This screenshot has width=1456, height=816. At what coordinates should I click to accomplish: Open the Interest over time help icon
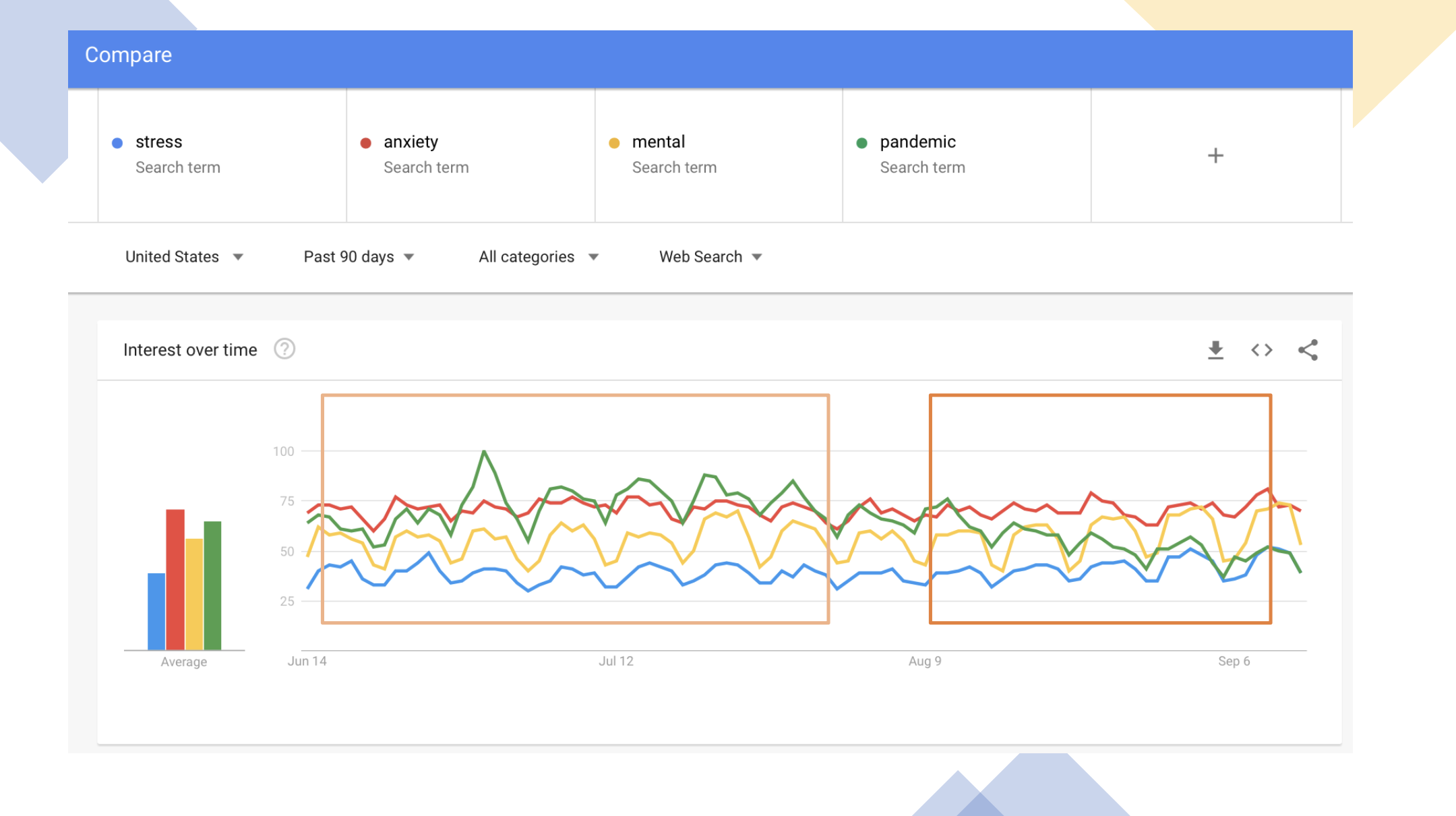tap(284, 349)
